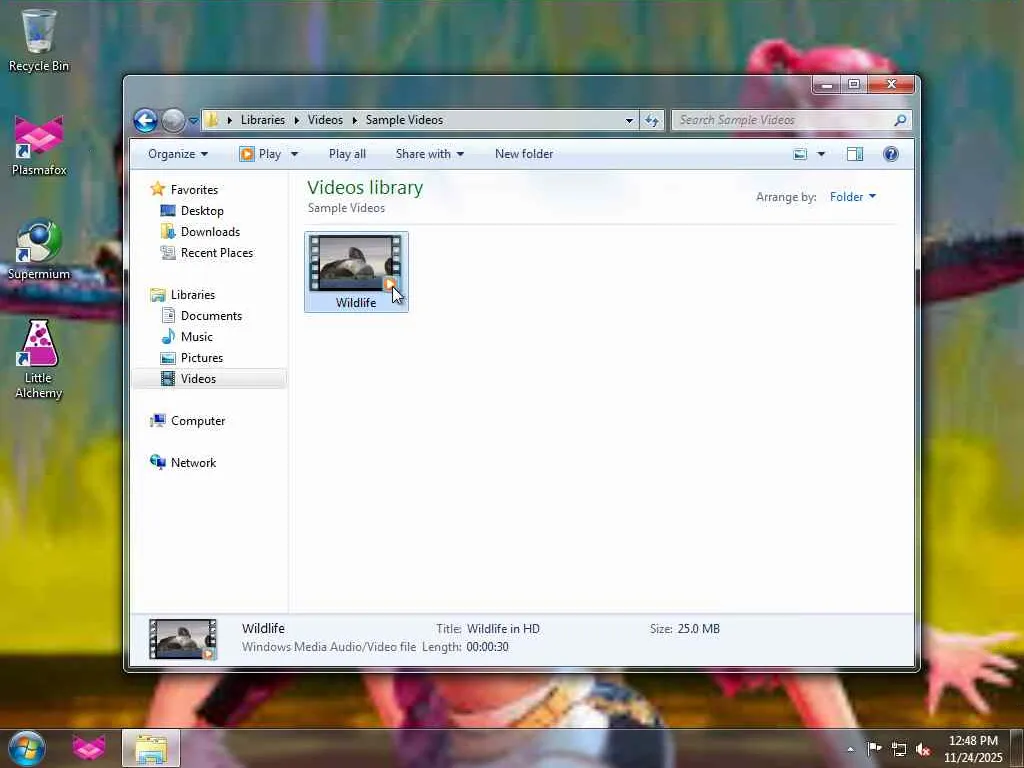Select the Supermium desktop shortcut
The height and width of the screenshot is (768, 1024).
pyautogui.click(x=39, y=249)
